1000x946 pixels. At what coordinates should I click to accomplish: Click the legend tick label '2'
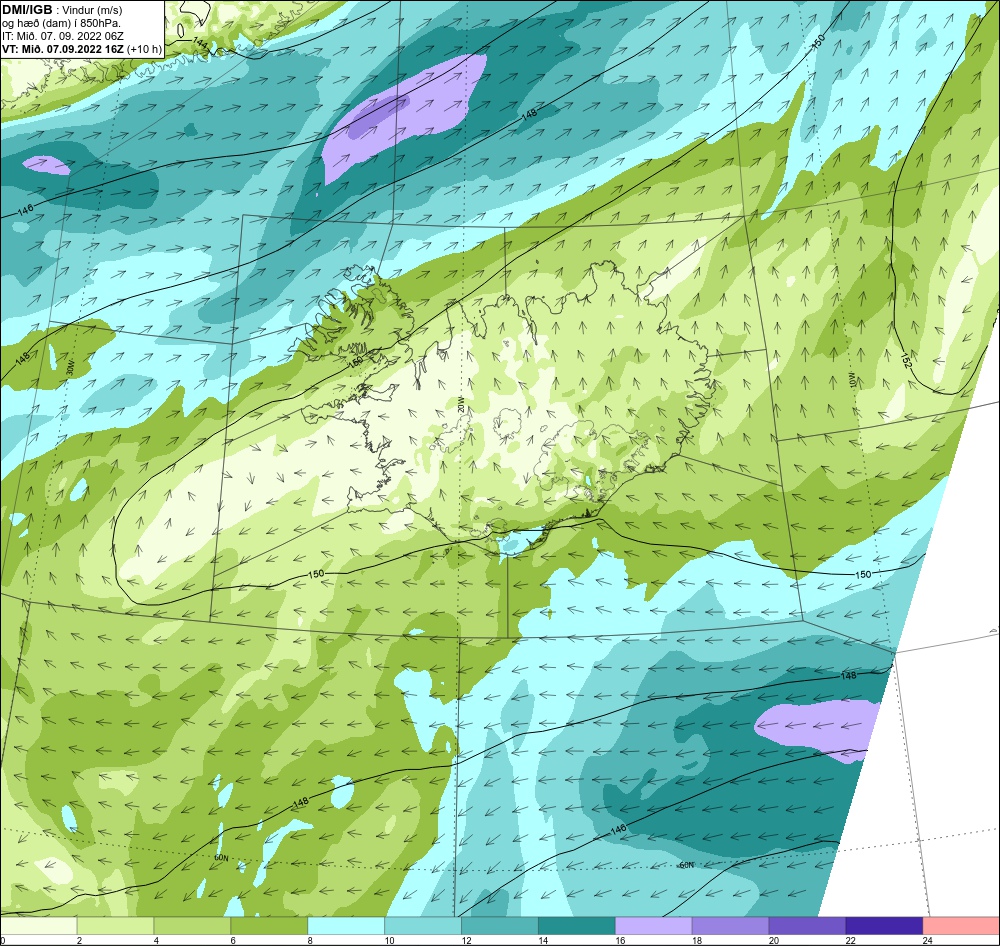tap(79, 940)
